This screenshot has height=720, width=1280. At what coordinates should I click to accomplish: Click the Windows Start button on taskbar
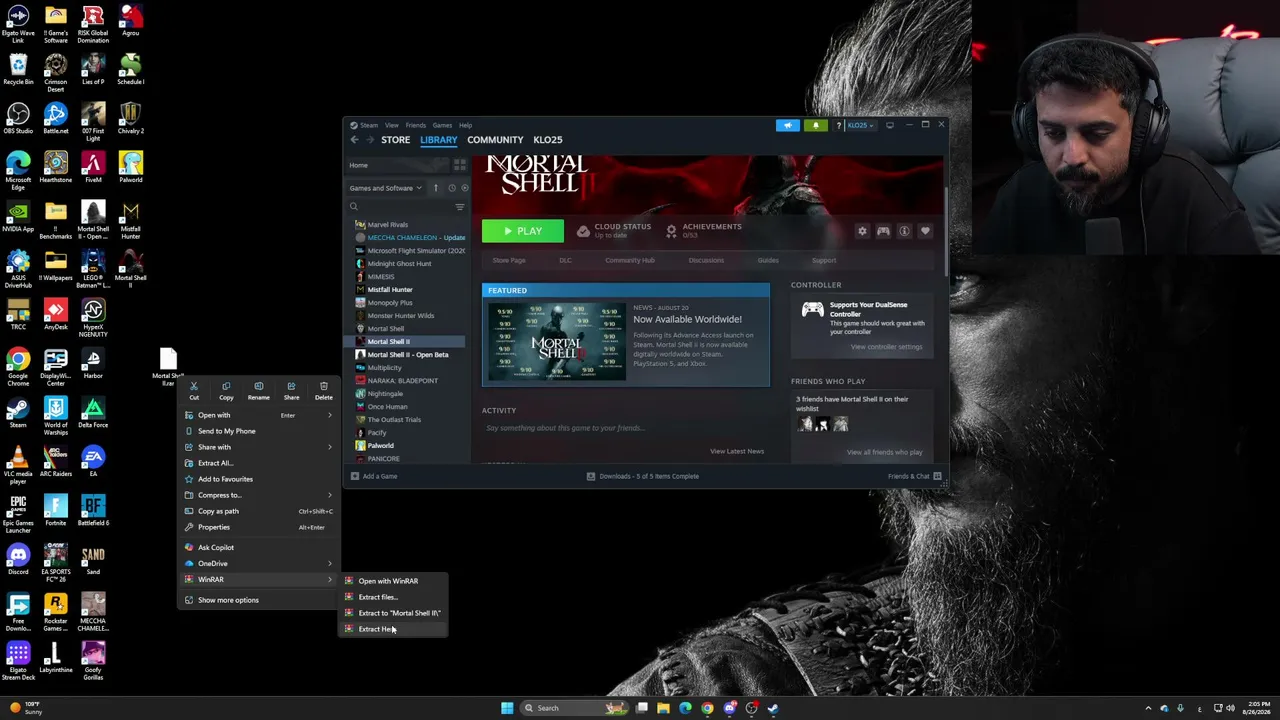(x=507, y=708)
